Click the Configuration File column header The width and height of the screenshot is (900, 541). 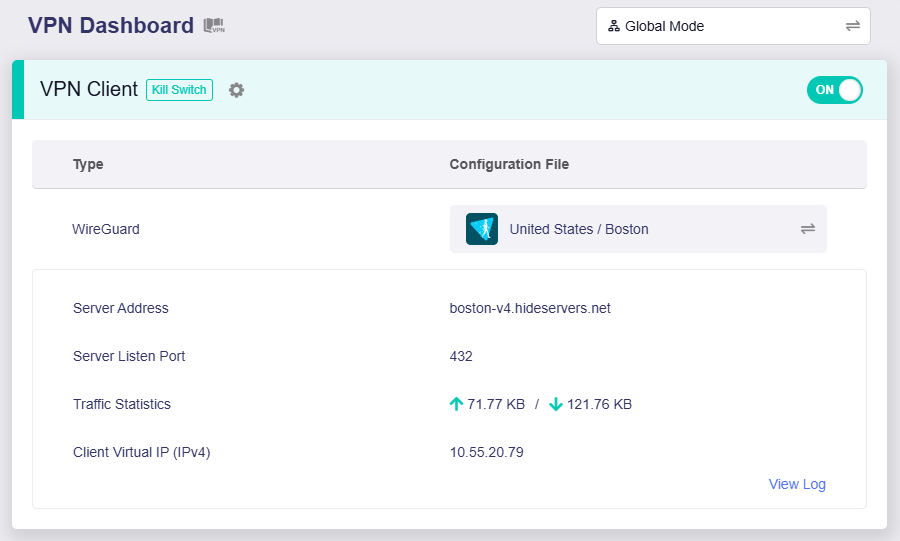[x=509, y=164]
